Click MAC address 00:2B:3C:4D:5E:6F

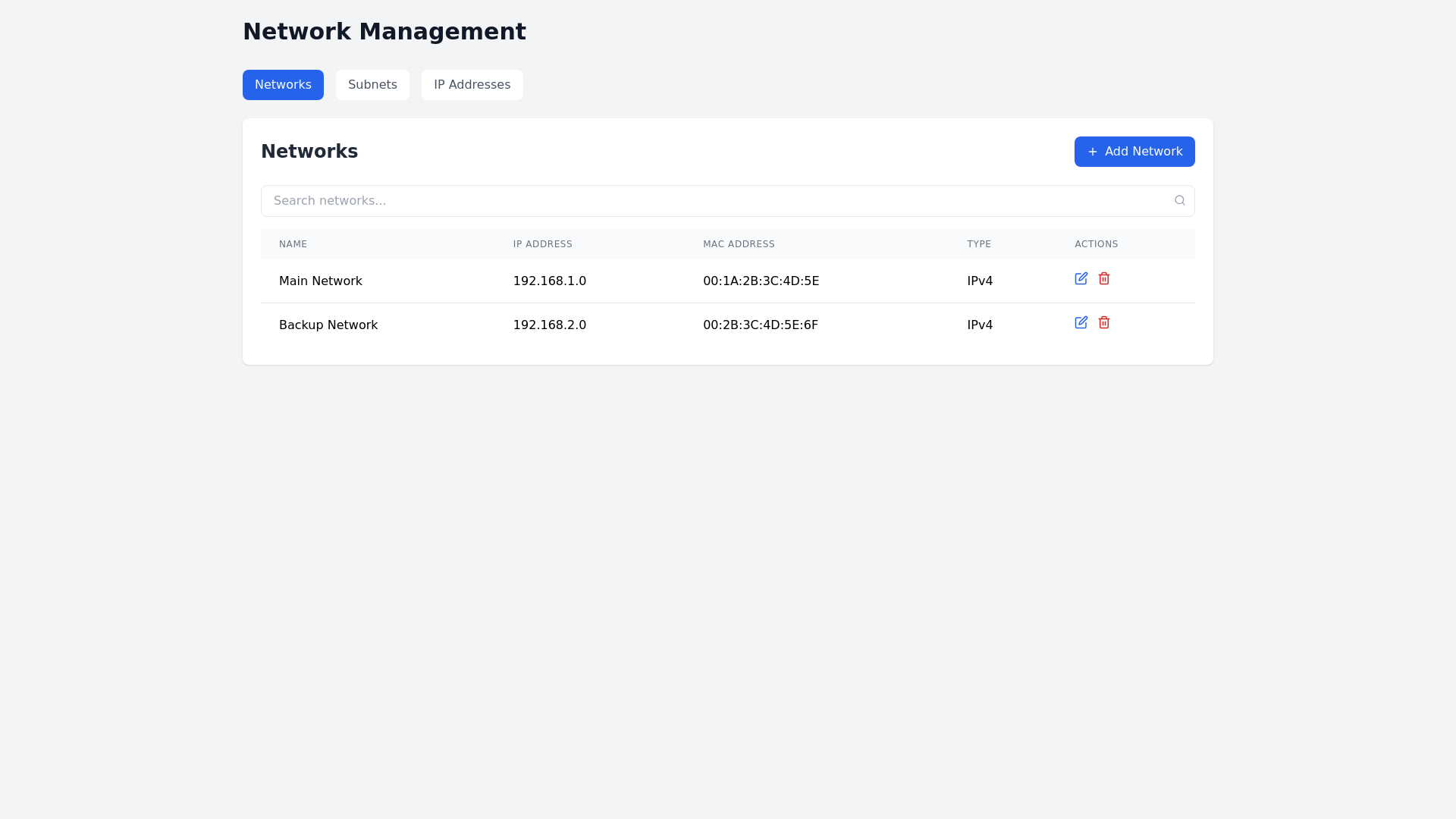[x=760, y=325]
